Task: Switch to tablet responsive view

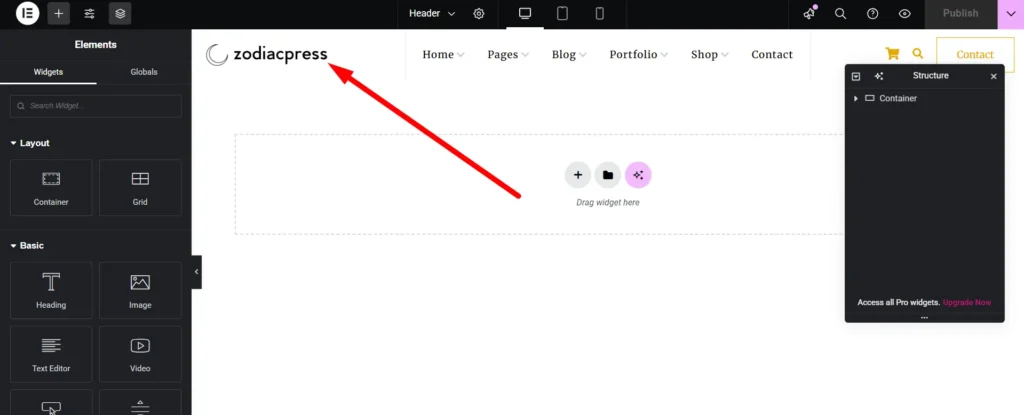Action: [562, 14]
